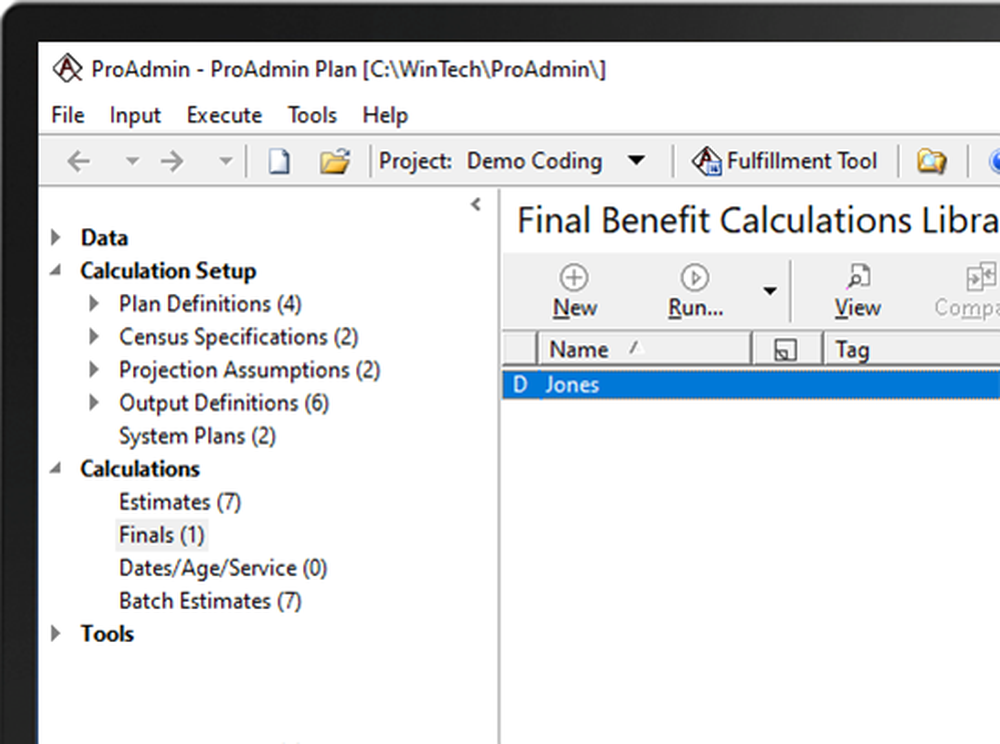Screen dimensions: 1000x744
Task: Open the Input menu
Action: [135, 115]
